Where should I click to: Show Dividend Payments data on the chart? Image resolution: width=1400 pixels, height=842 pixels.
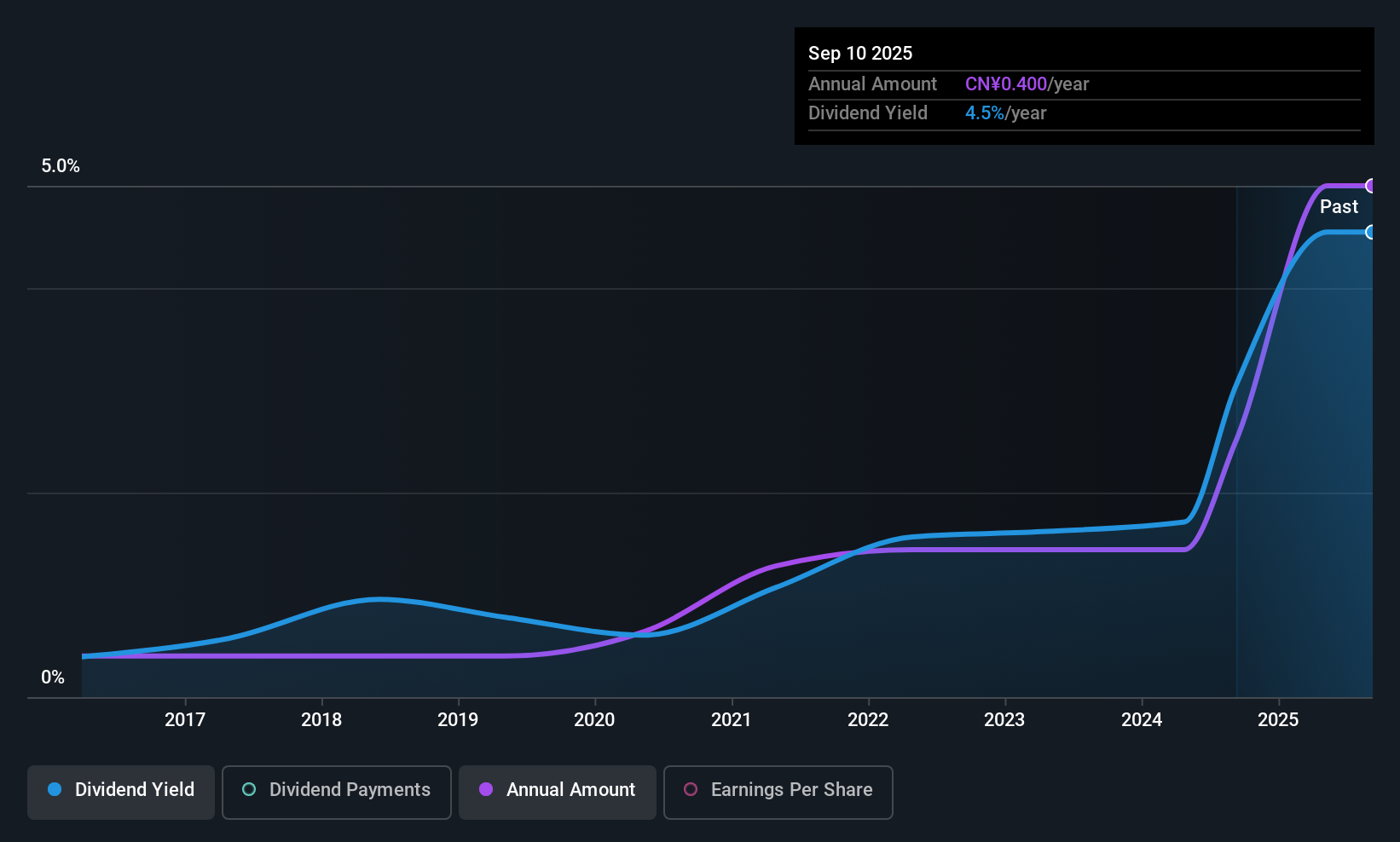tap(336, 791)
